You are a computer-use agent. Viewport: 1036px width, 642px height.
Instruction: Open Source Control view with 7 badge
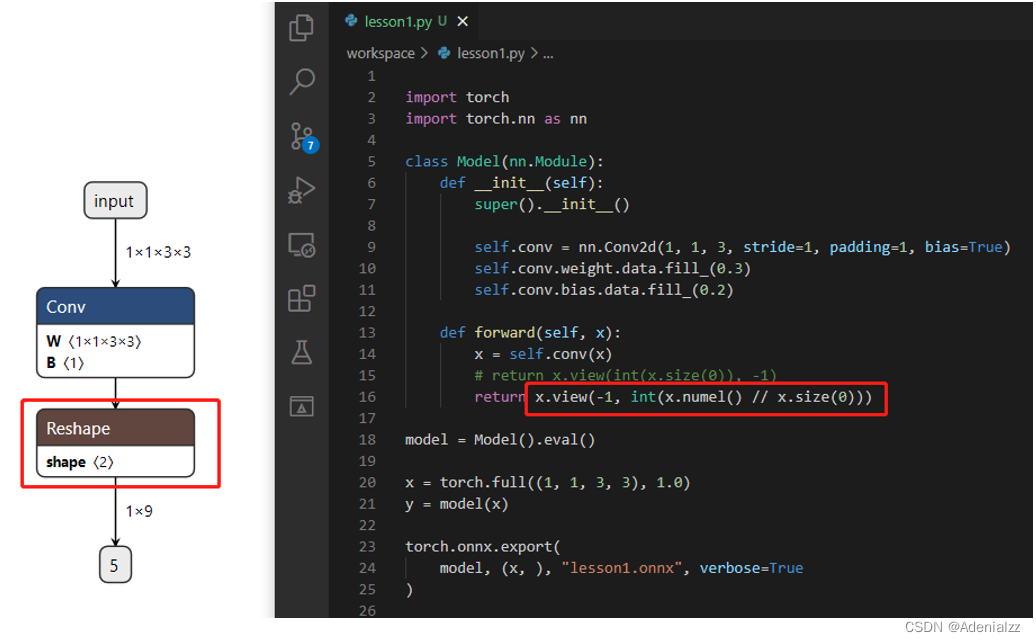[x=304, y=137]
